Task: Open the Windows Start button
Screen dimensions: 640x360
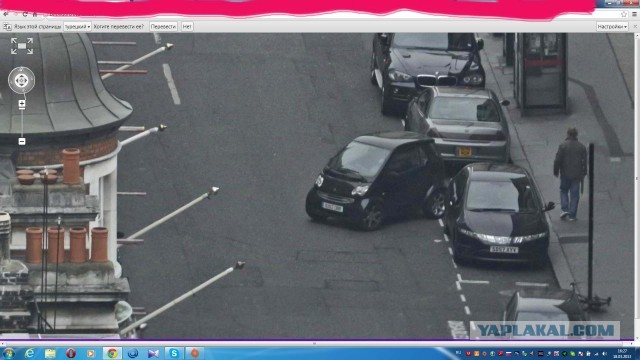Action: pyautogui.click(x=9, y=353)
